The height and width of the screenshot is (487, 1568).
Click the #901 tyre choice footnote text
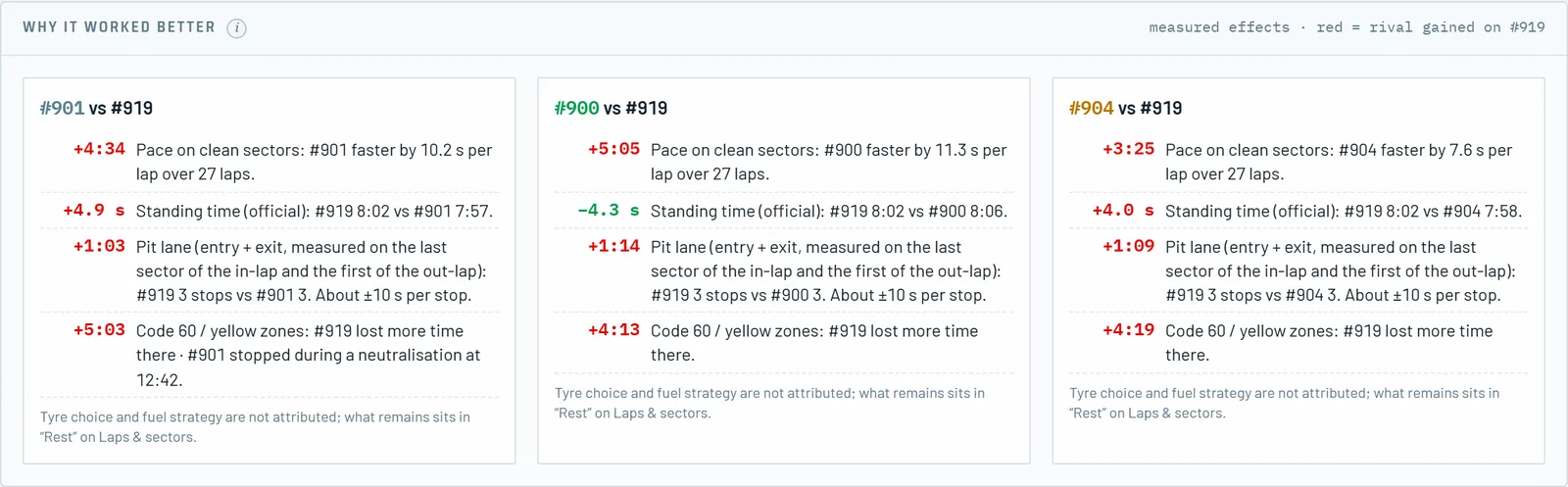click(255, 427)
